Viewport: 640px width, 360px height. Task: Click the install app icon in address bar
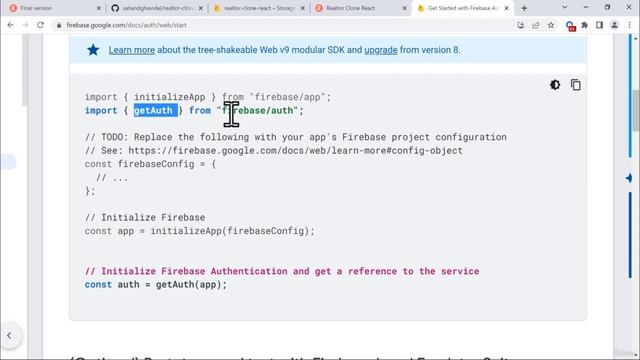[x=520, y=25]
